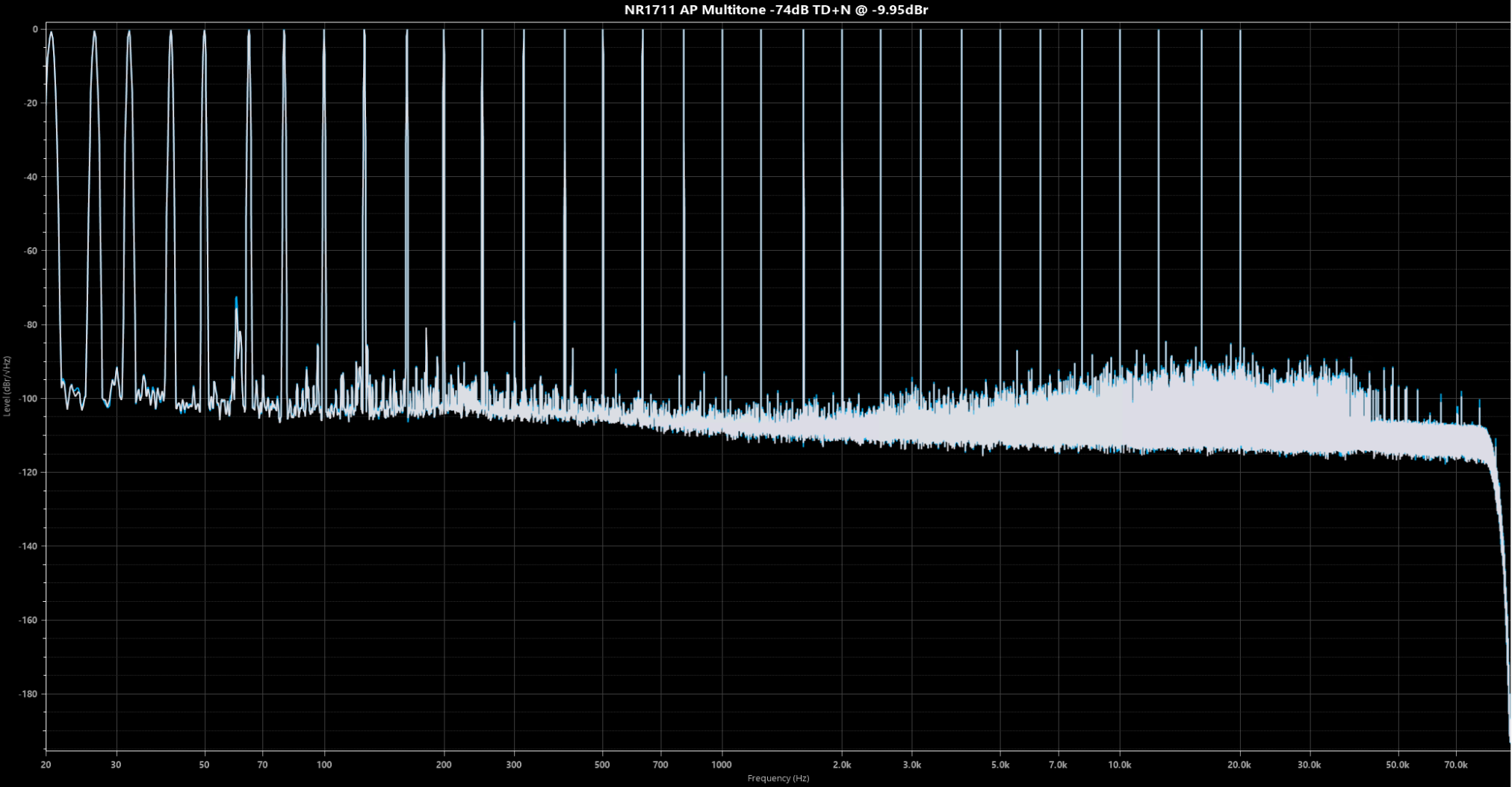Screen dimensions: 1512x787
Task: Select the "-20" level axis tick label
Action: [31, 103]
